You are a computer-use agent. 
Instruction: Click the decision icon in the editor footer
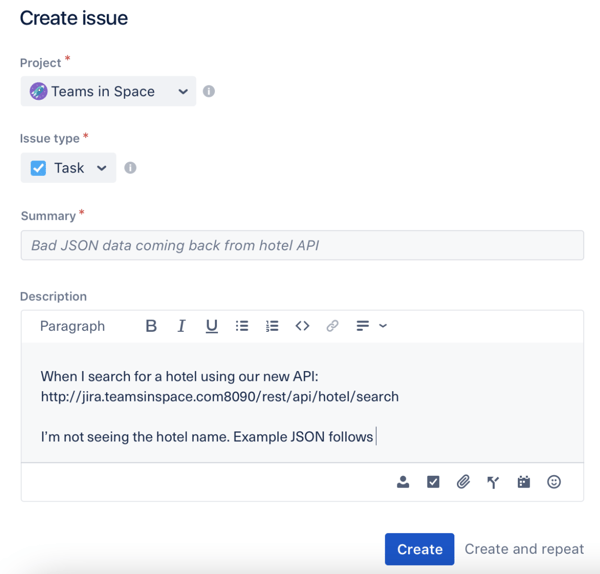point(493,482)
